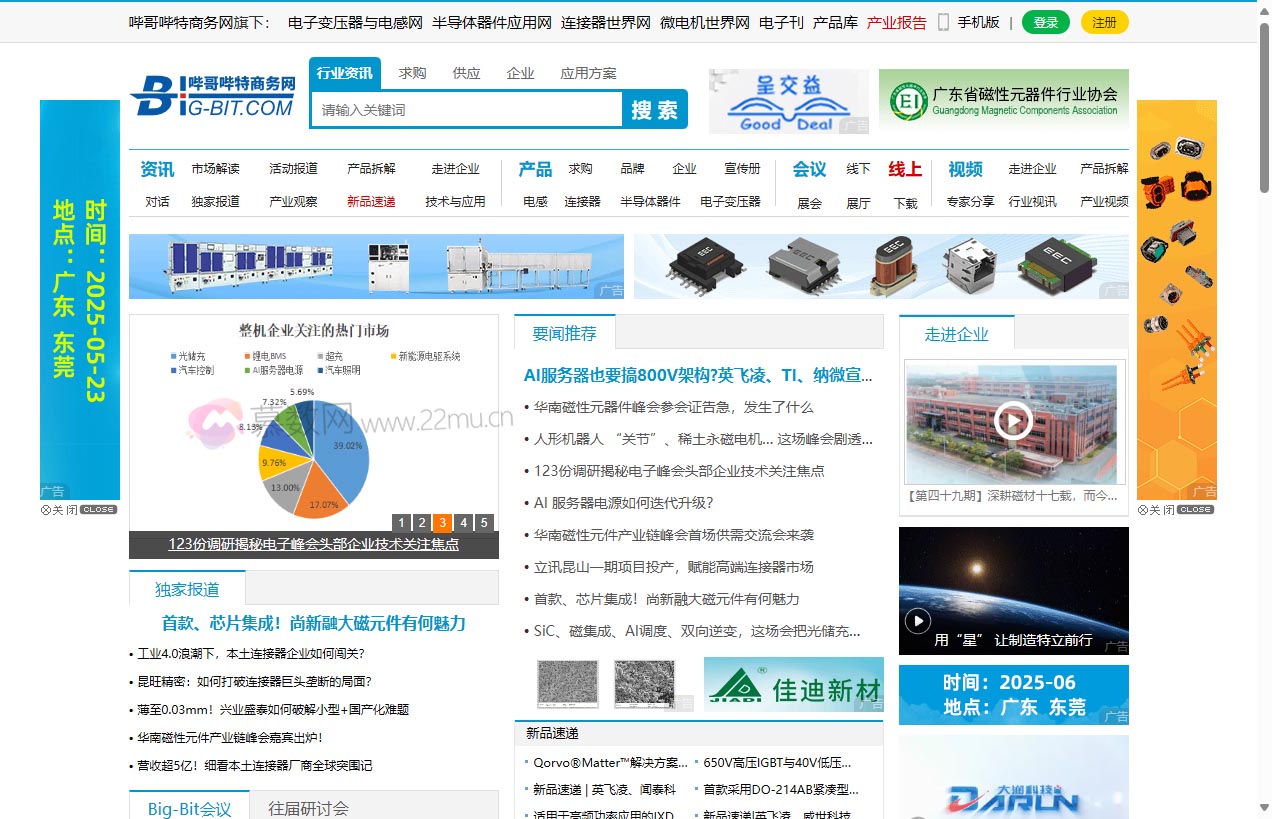Click the 搜索 search button magnifier
The height and width of the screenshot is (819, 1272).
click(654, 110)
